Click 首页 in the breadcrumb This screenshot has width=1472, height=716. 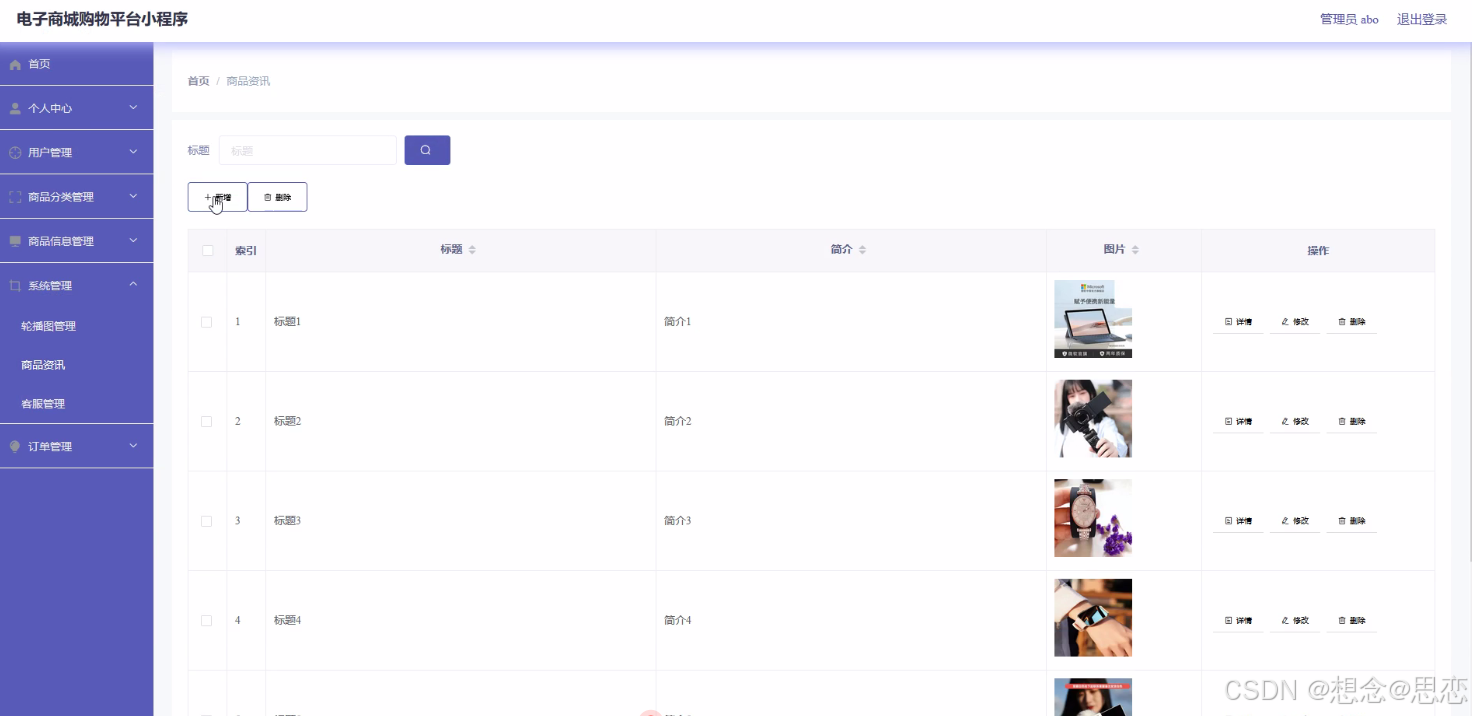click(x=198, y=81)
